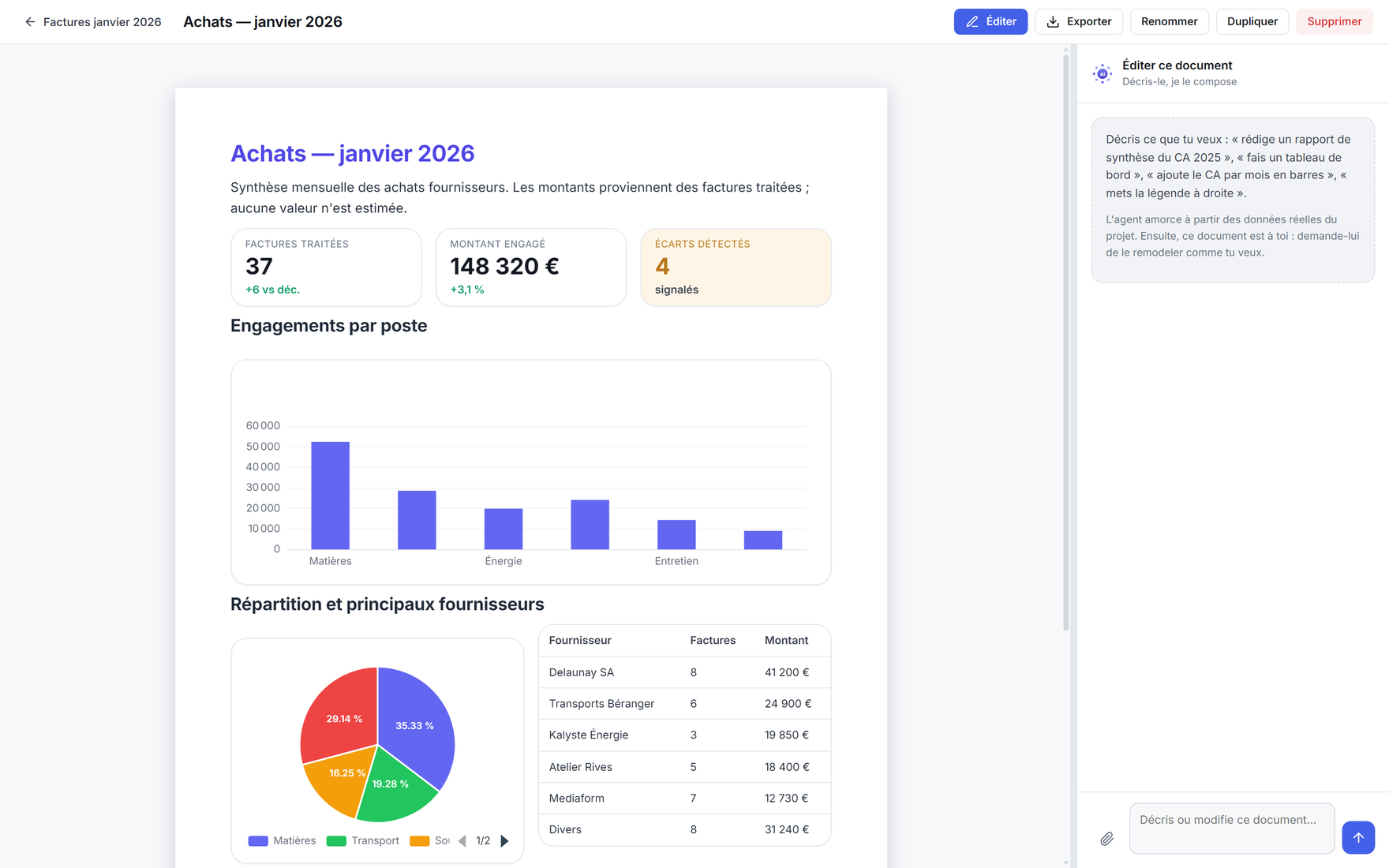The width and height of the screenshot is (1389, 868).
Task: Click the document scrollbar thumb
Action: click(x=1065, y=342)
